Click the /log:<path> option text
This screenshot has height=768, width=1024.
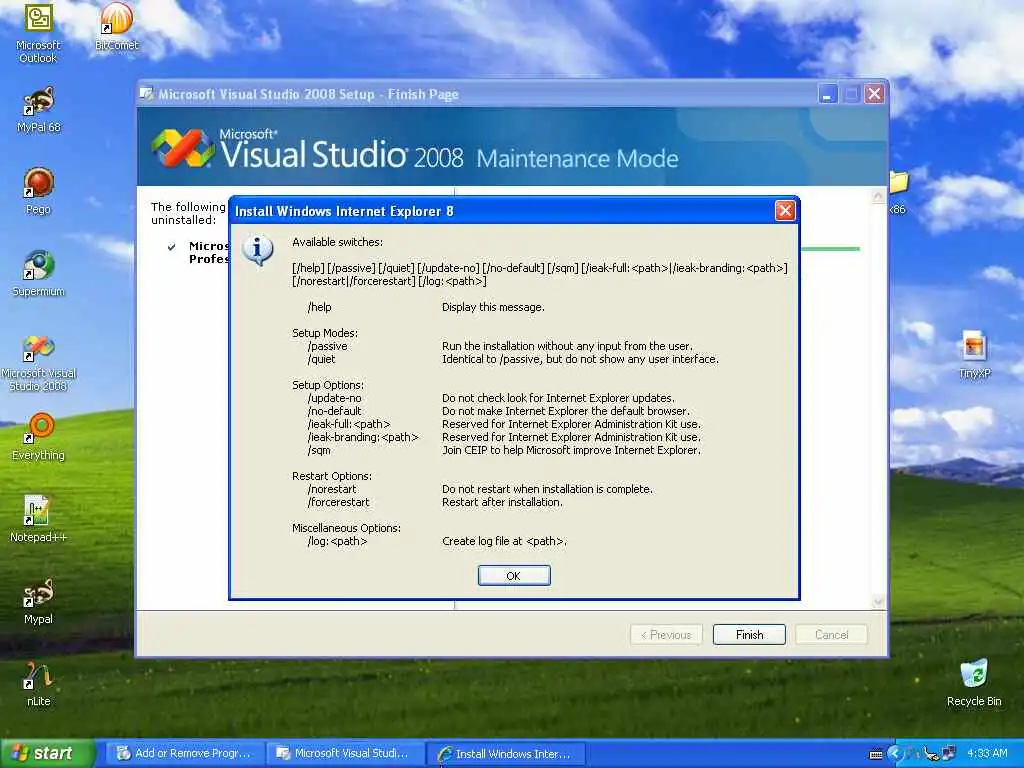coord(337,541)
